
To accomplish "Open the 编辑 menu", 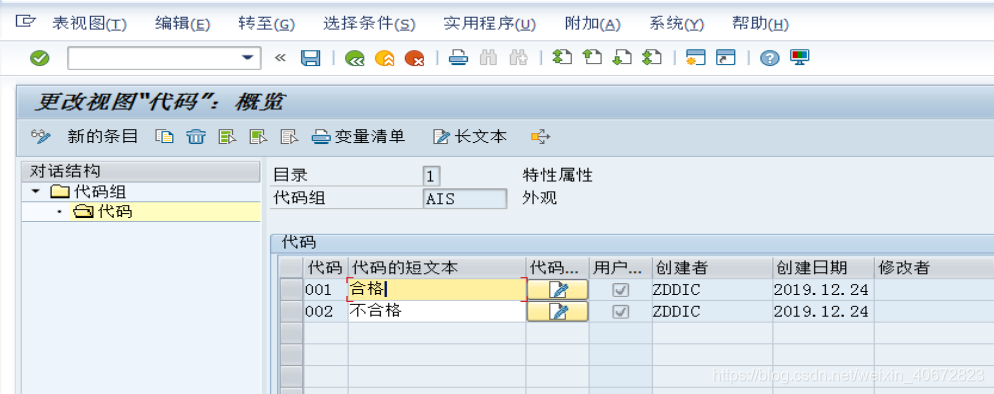I will [183, 24].
